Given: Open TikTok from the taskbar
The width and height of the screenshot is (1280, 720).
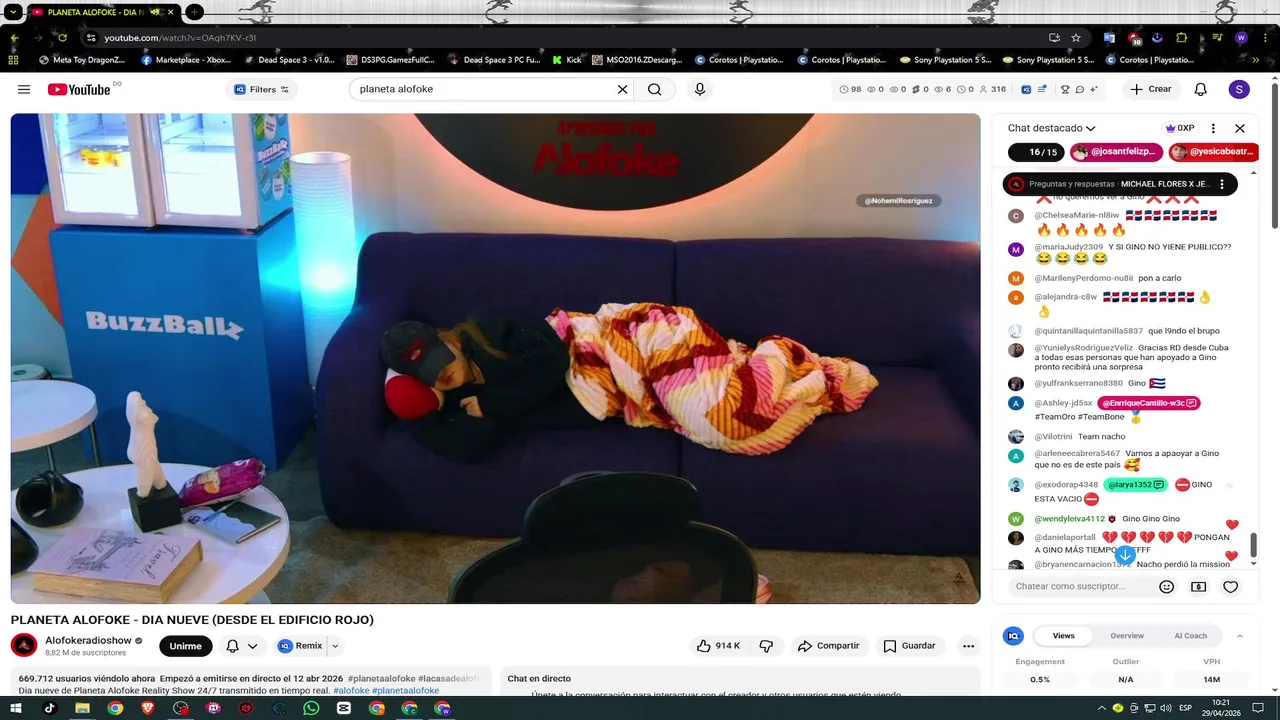Looking at the screenshot, I should click(50, 708).
